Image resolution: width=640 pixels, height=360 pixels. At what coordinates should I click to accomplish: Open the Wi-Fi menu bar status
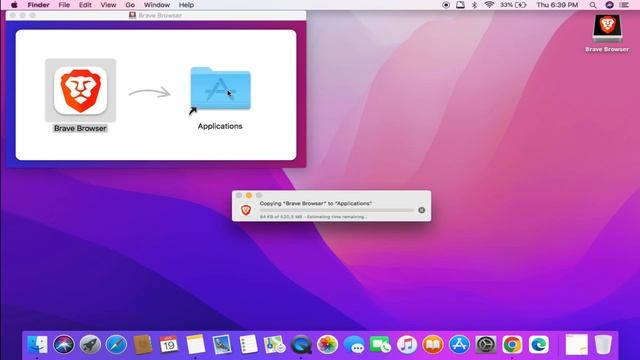click(489, 5)
